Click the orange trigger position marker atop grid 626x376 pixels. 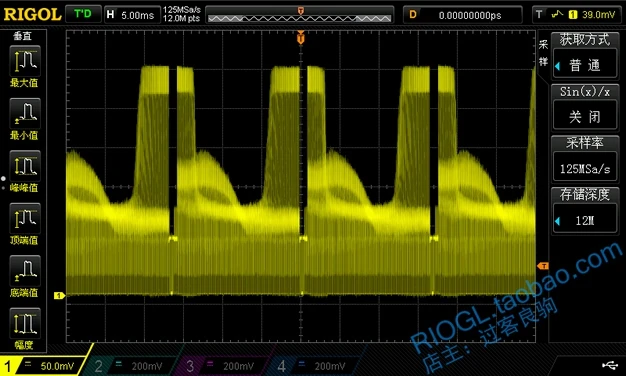pos(301,38)
